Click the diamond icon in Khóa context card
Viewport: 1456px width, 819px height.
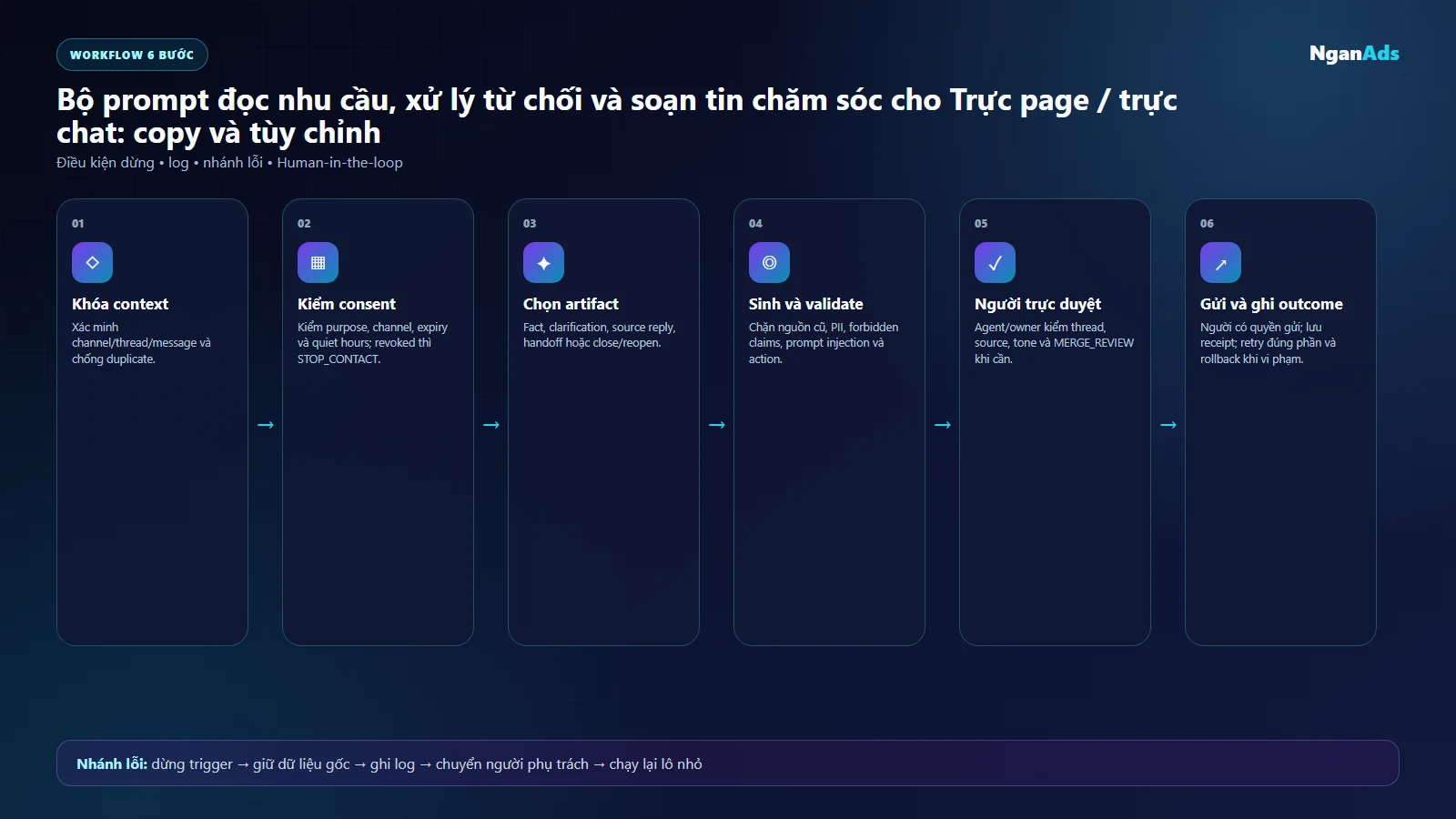tap(92, 263)
